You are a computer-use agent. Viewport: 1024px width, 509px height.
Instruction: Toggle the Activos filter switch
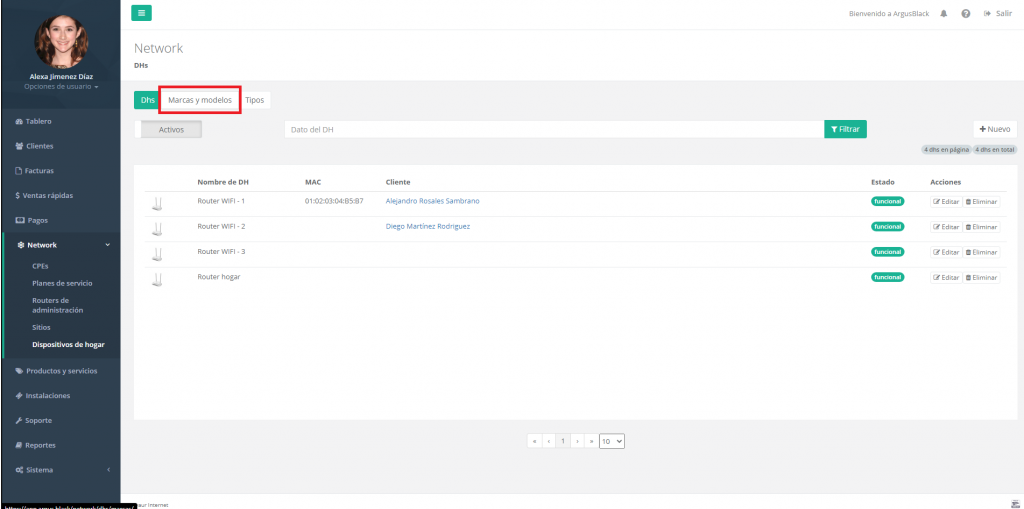(x=171, y=129)
